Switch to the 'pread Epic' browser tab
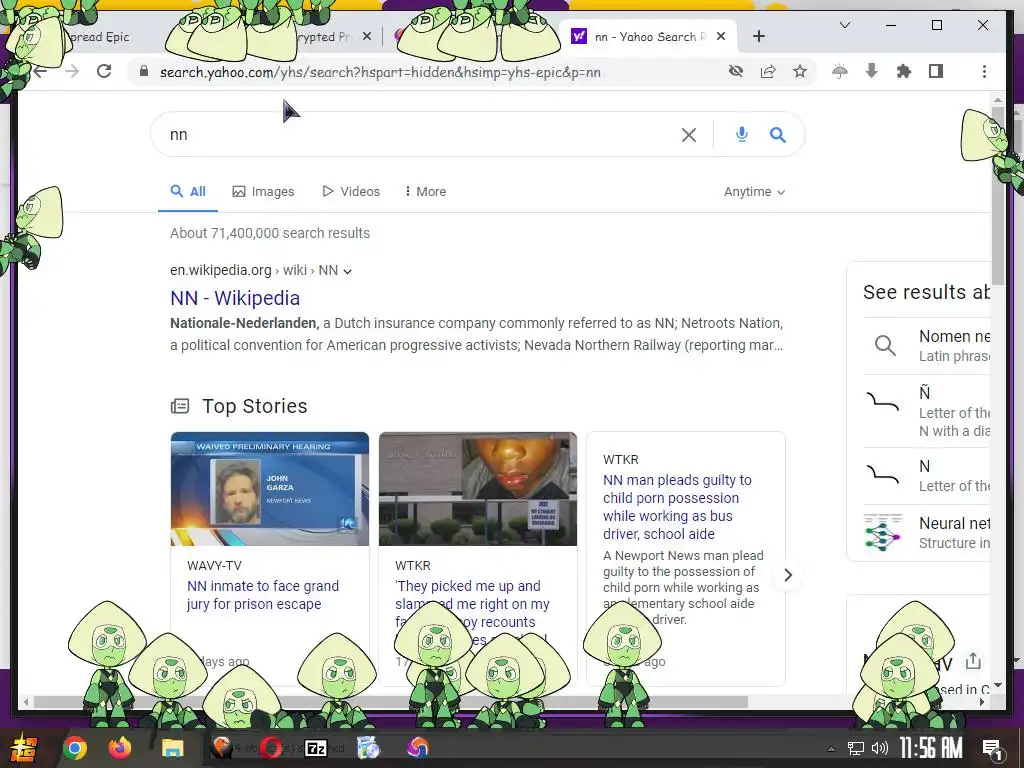This screenshot has width=1024, height=768. pos(98,37)
